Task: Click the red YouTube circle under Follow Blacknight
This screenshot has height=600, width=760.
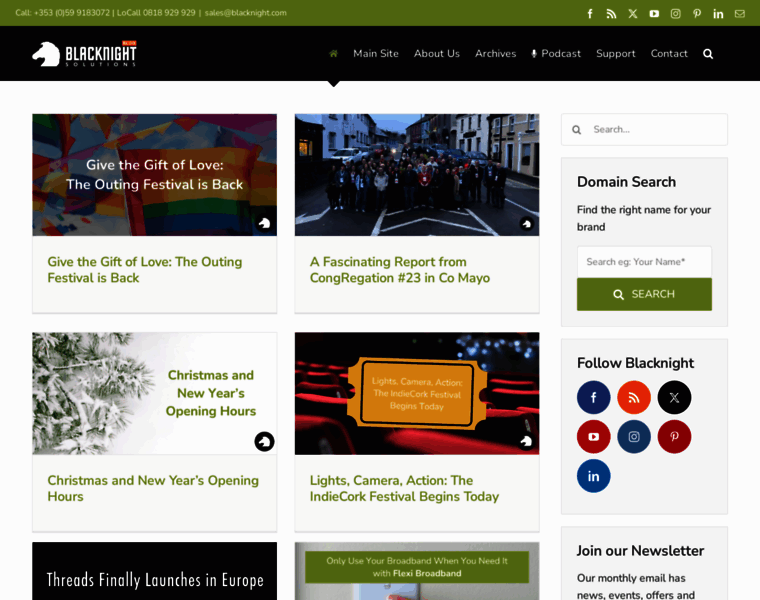Action: click(593, 437)
